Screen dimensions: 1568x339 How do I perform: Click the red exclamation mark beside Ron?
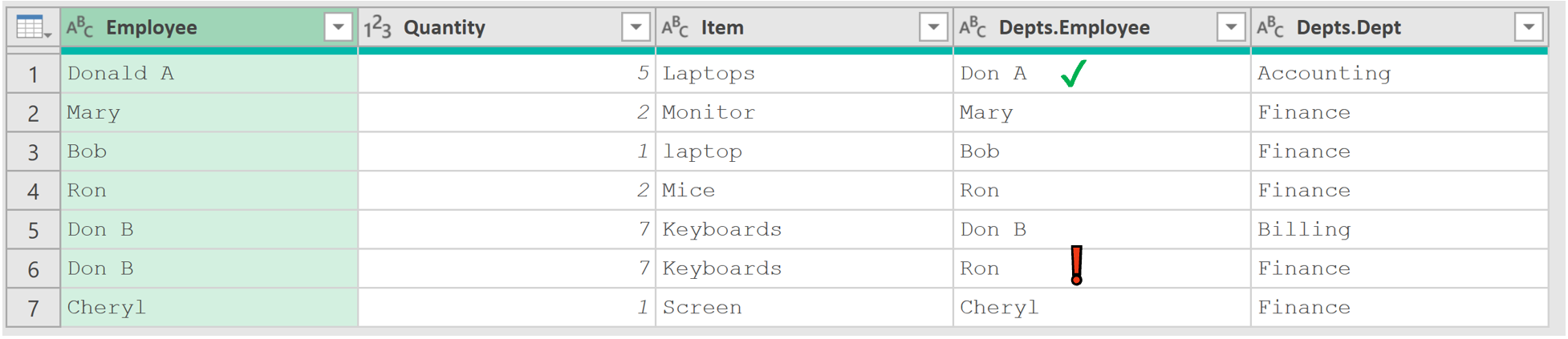pyautogui.click(x=1076, y=265)
